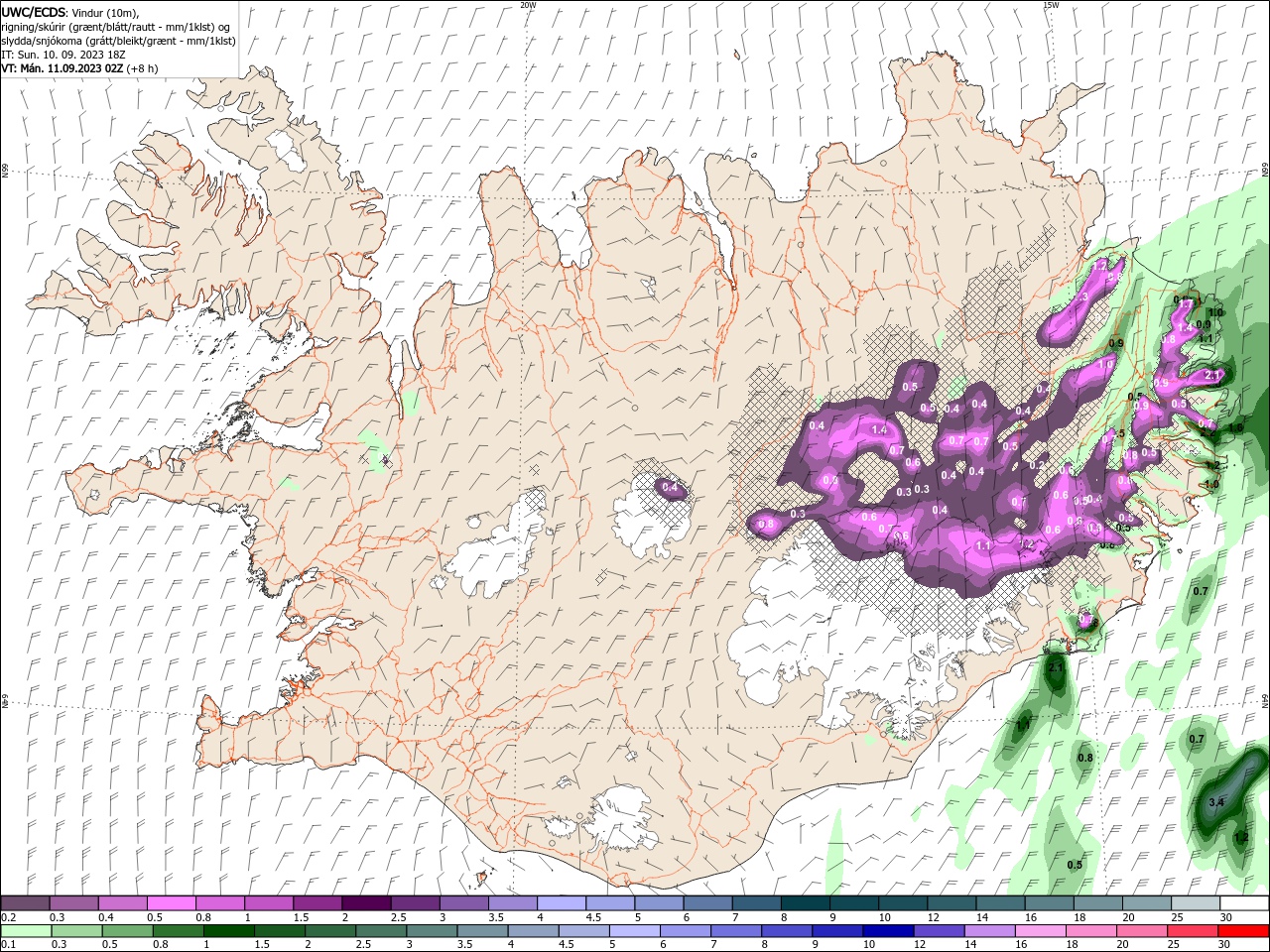Pick lower legend swatch between 2.5 and 3

click(x=382, y=931)
